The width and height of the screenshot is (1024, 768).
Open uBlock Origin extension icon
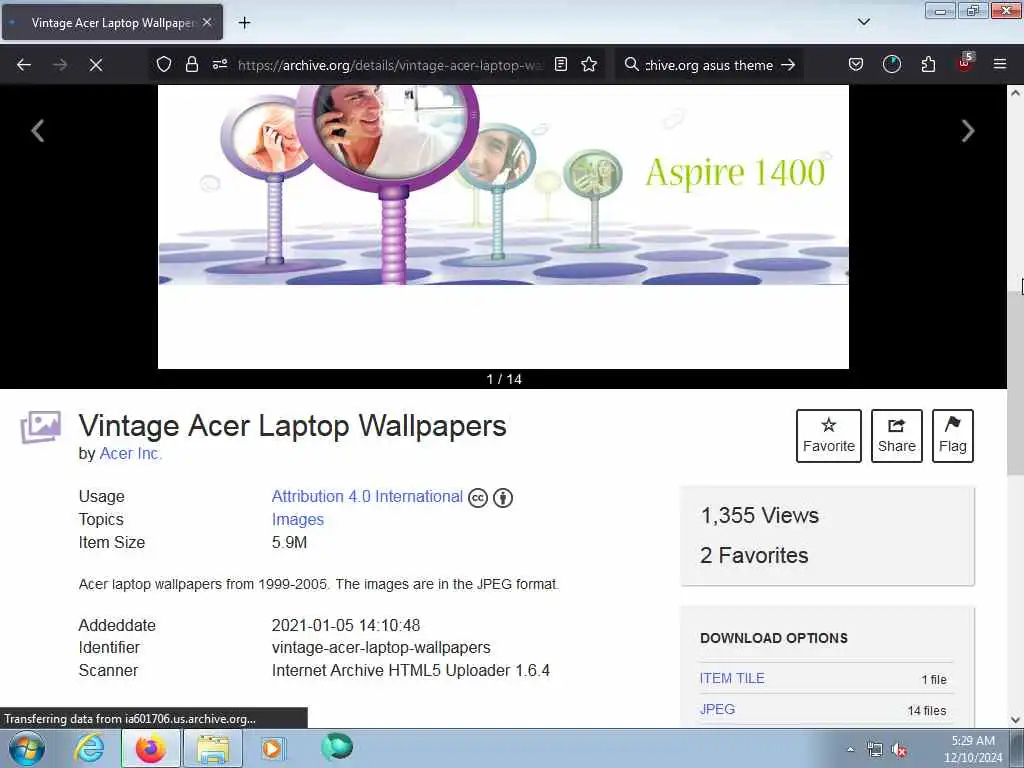tap(965, 63)
